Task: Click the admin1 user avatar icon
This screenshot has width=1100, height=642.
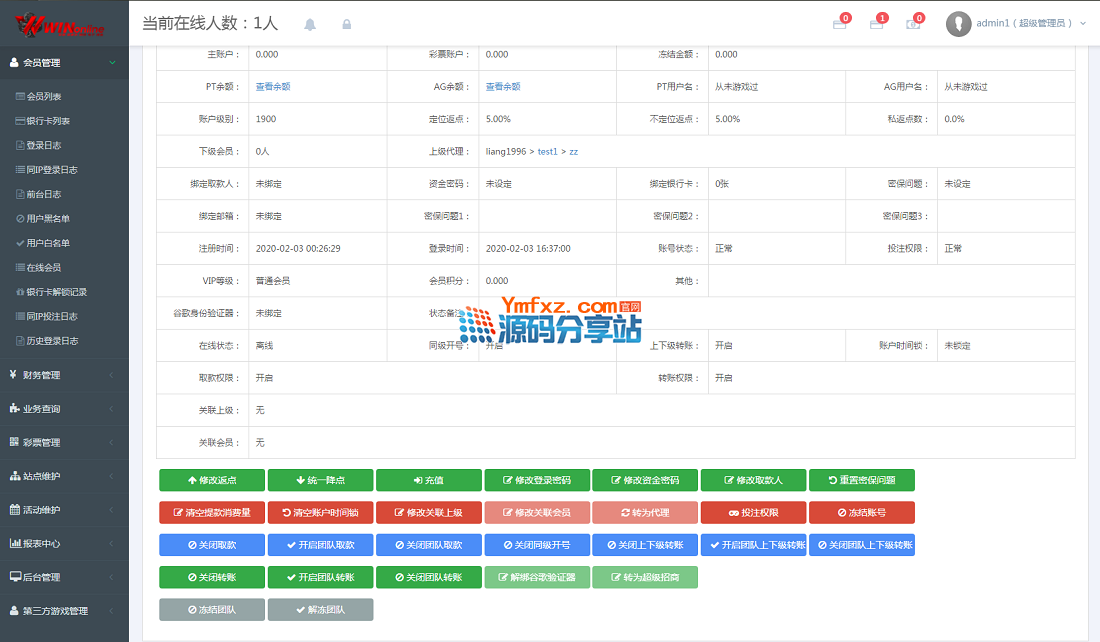Action: [958, 24]
